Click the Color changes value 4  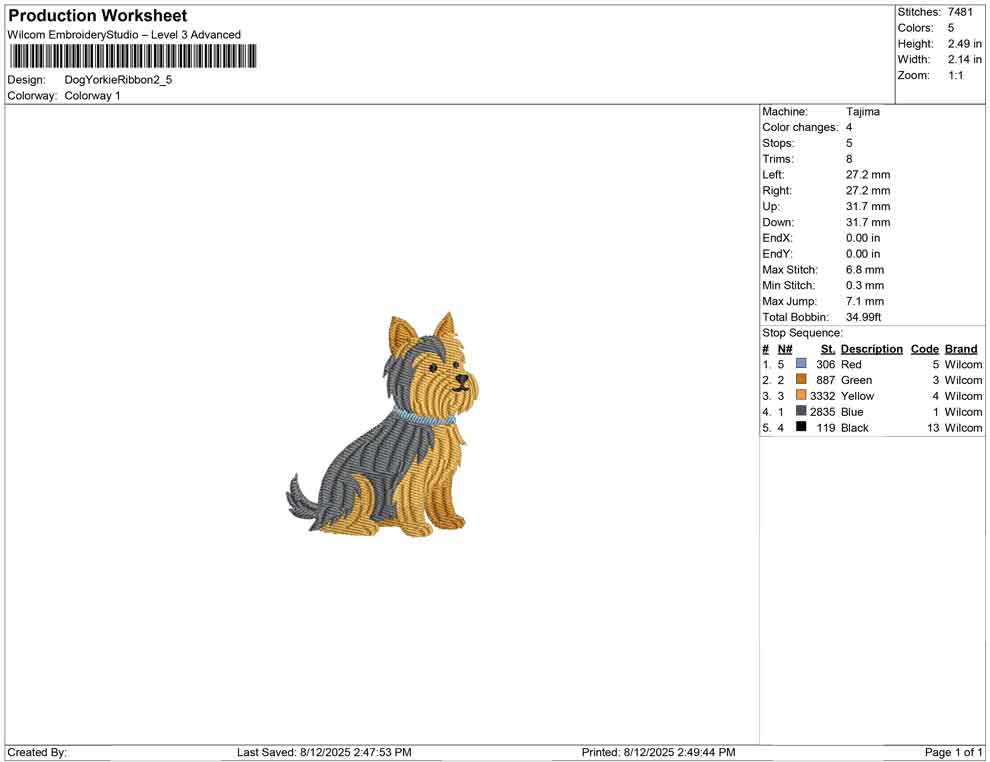point(849,128)
